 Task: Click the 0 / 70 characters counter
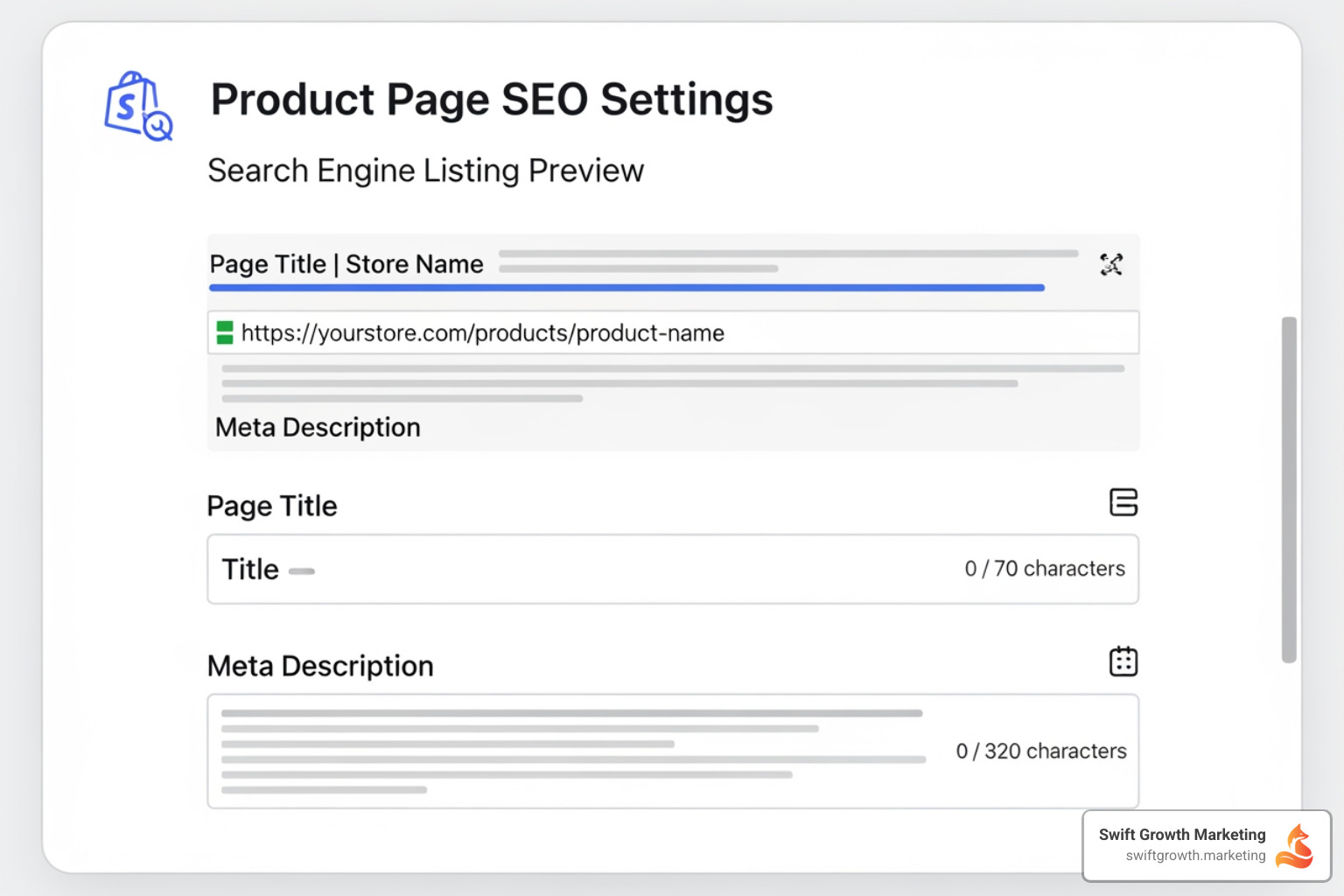pyautogui.click(x=1045, y=569)
